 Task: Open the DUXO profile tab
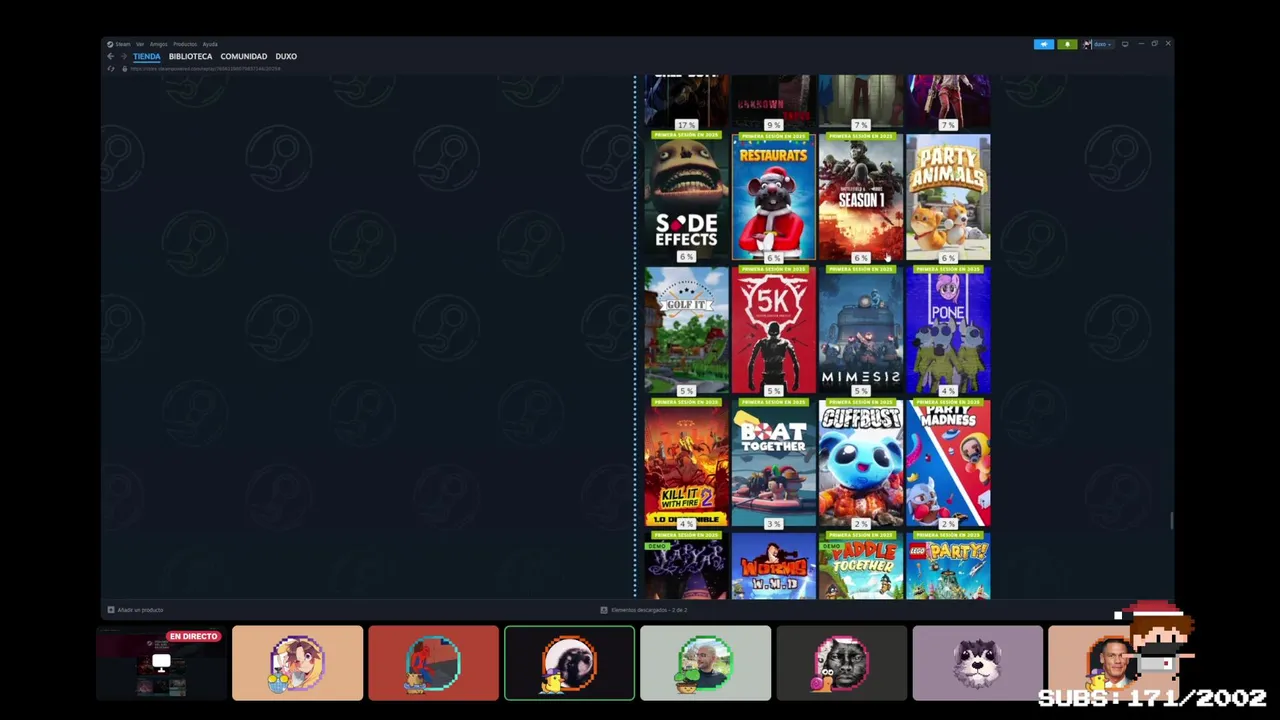click(x=286, y=56)
